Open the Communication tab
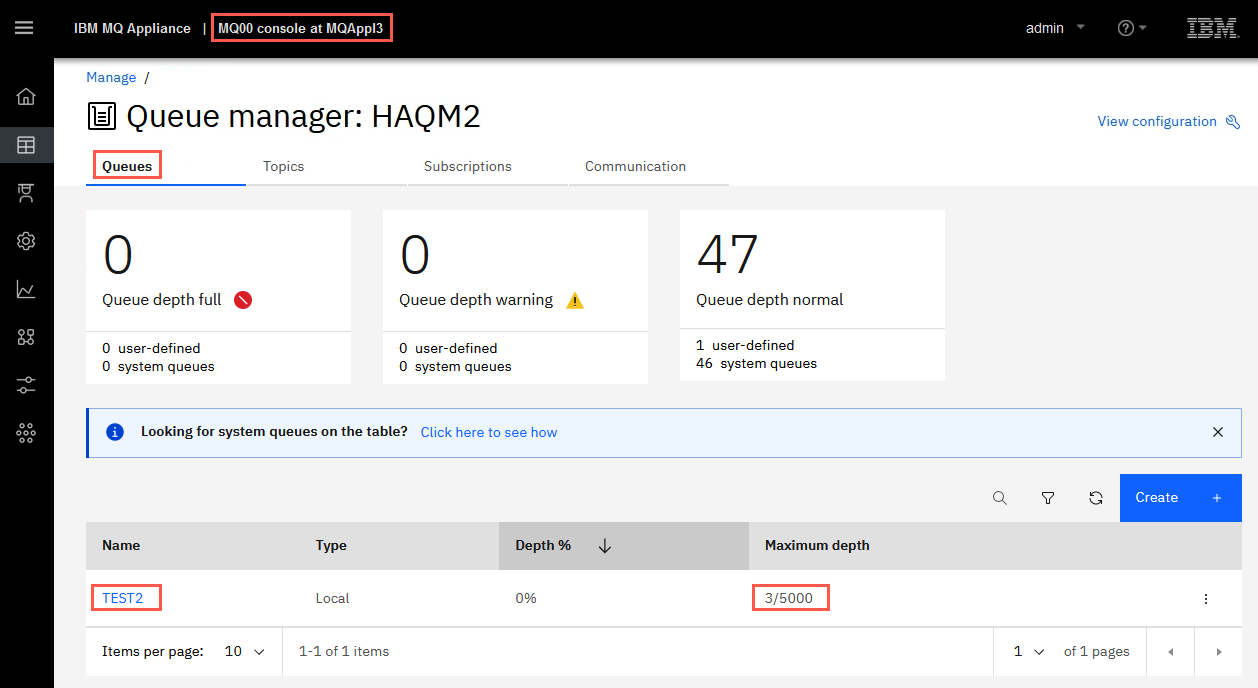This screenshot has height=688, width=1258. coord(636,166)
